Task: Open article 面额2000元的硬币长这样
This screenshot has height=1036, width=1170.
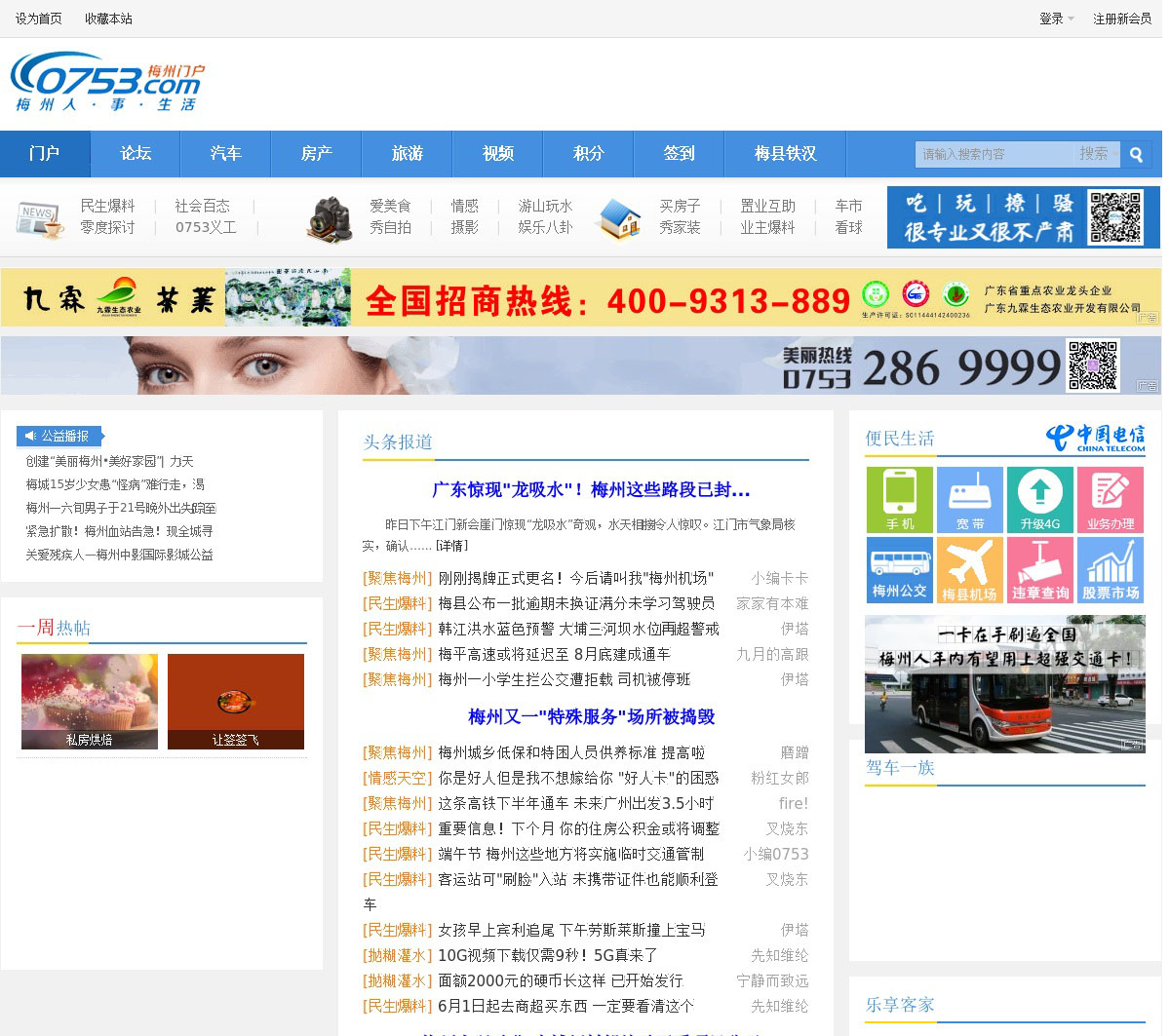Action: point(561,980)
